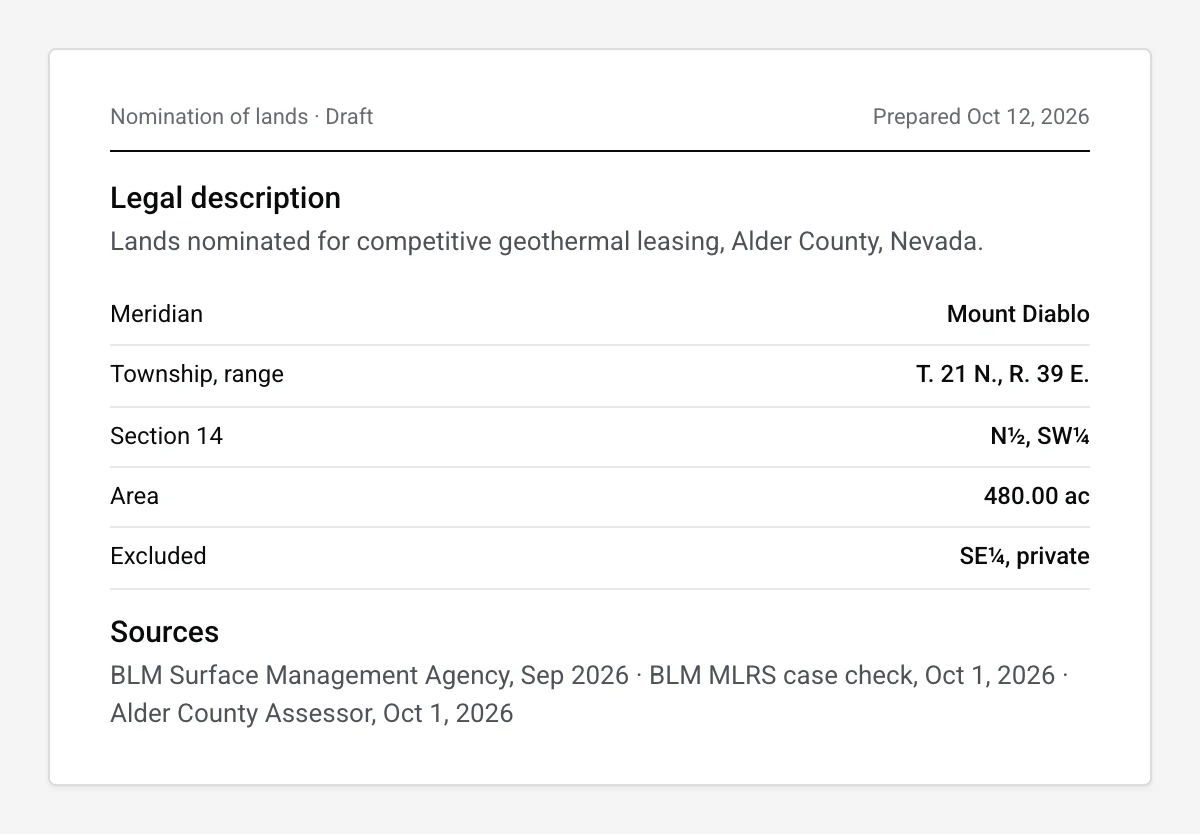The height and width of the screenshot is (836, 1200).
Task: Click the 'Excluded' row label
Action: [x=158, y=556]
